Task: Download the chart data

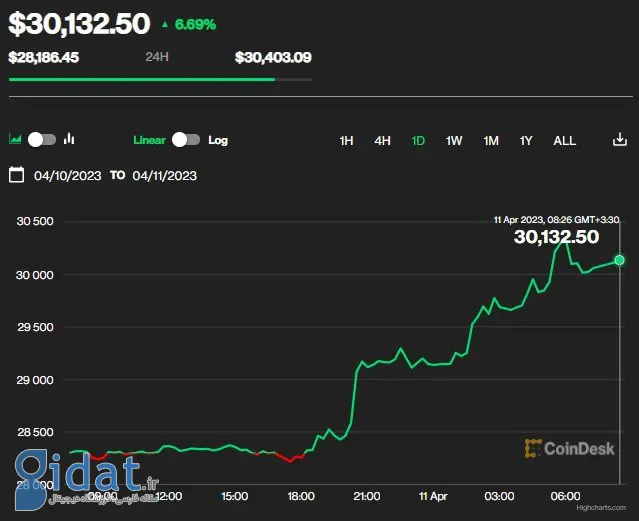Action: pos(619,140)
